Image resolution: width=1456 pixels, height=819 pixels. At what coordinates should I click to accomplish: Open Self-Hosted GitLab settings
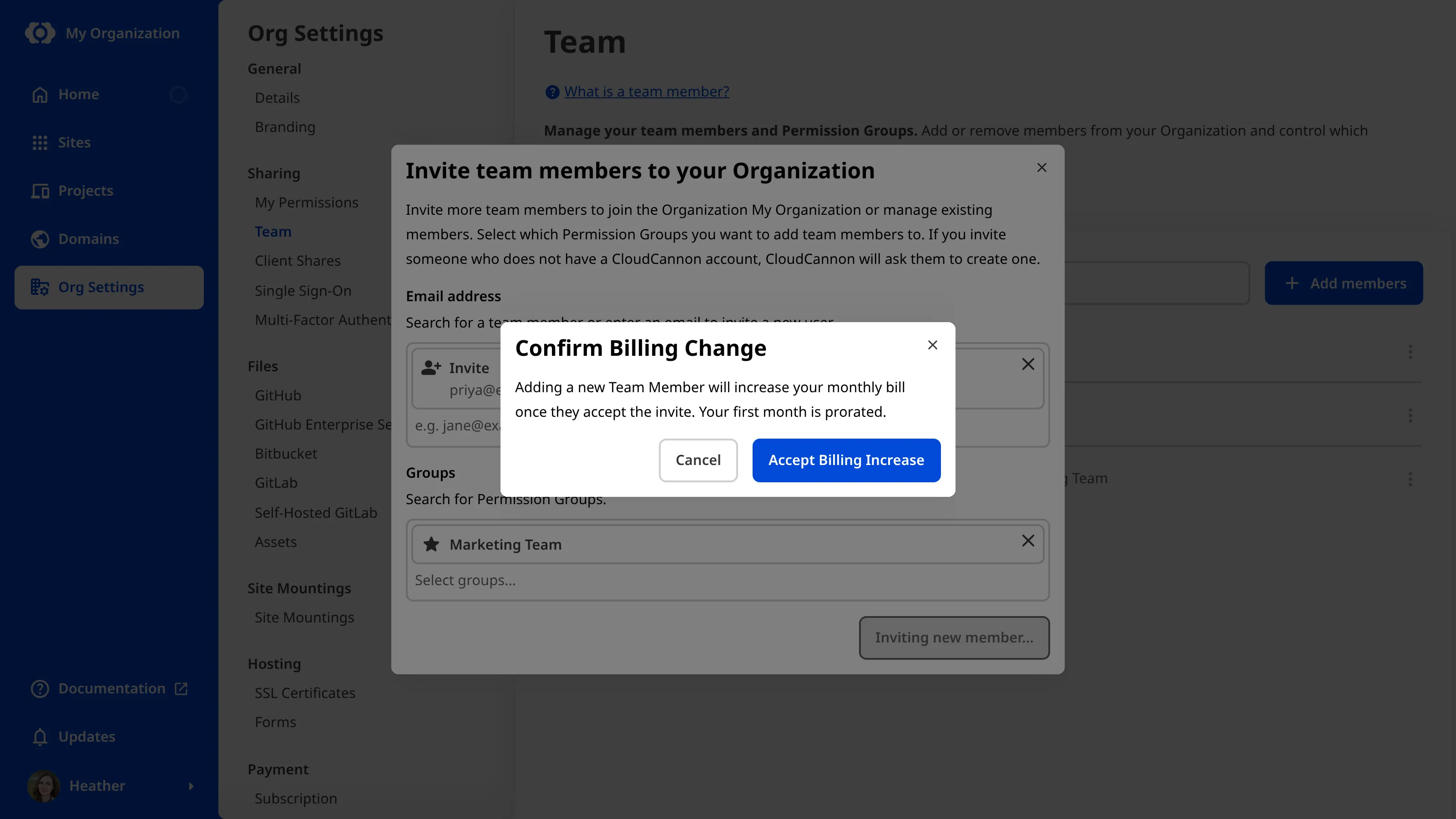click(315, 513)
